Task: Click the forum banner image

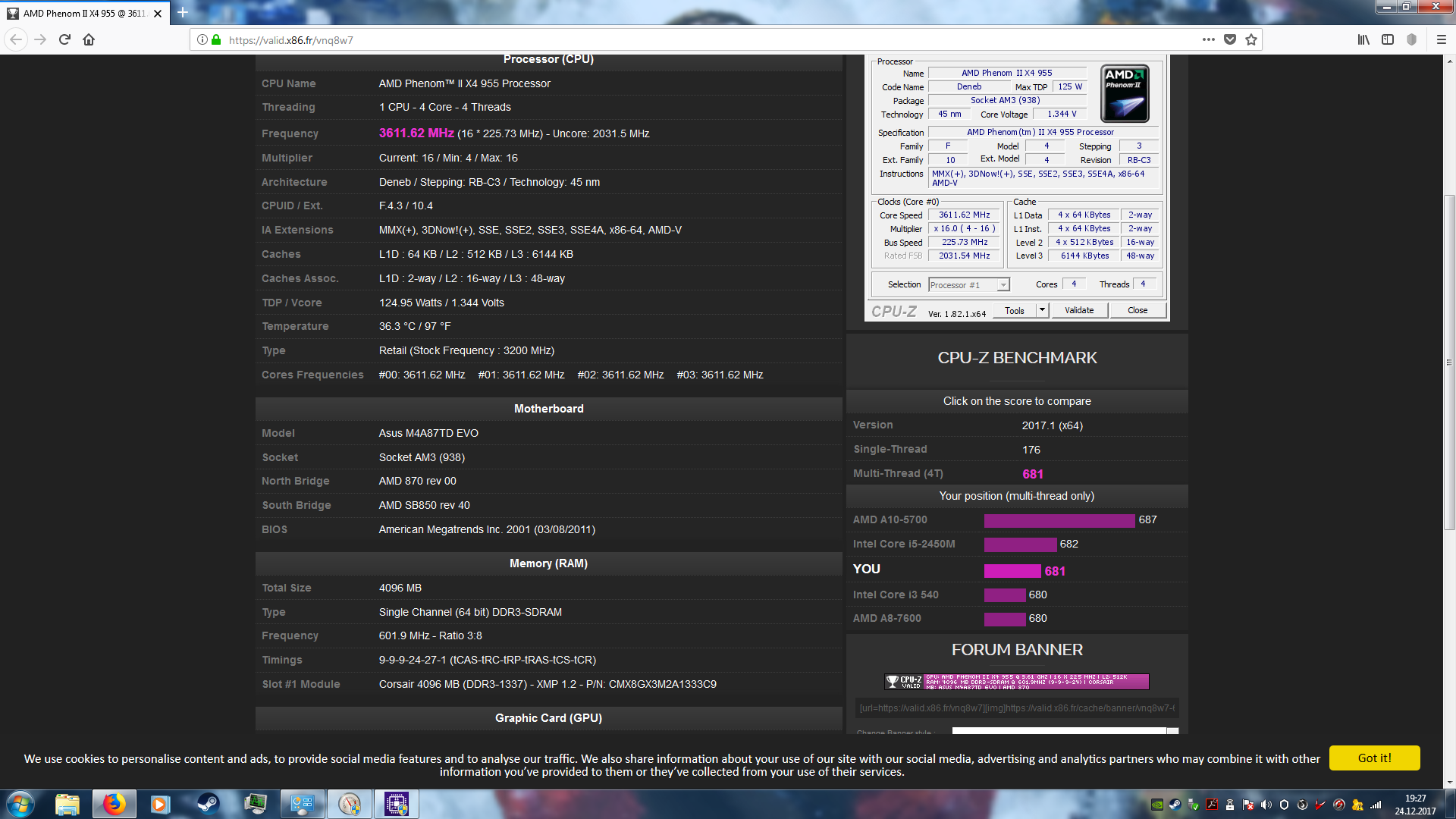Action: pyautogui.click(x=1016, y=682)
